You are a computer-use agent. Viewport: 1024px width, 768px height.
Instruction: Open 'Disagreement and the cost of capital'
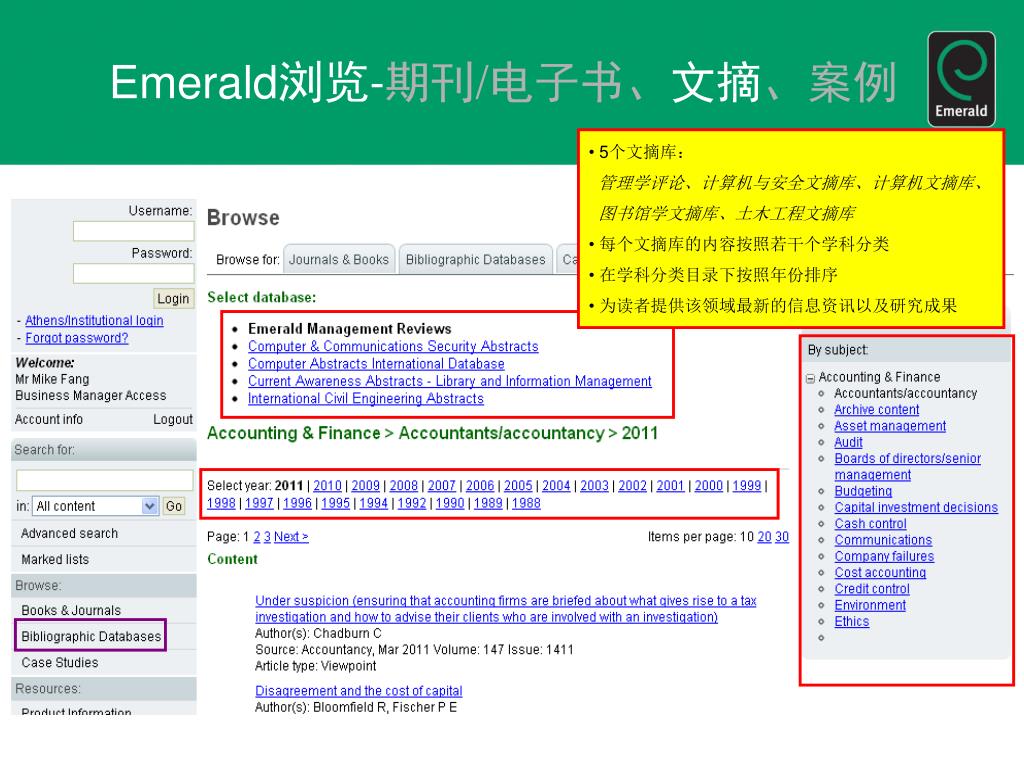(x=359, y=691)
